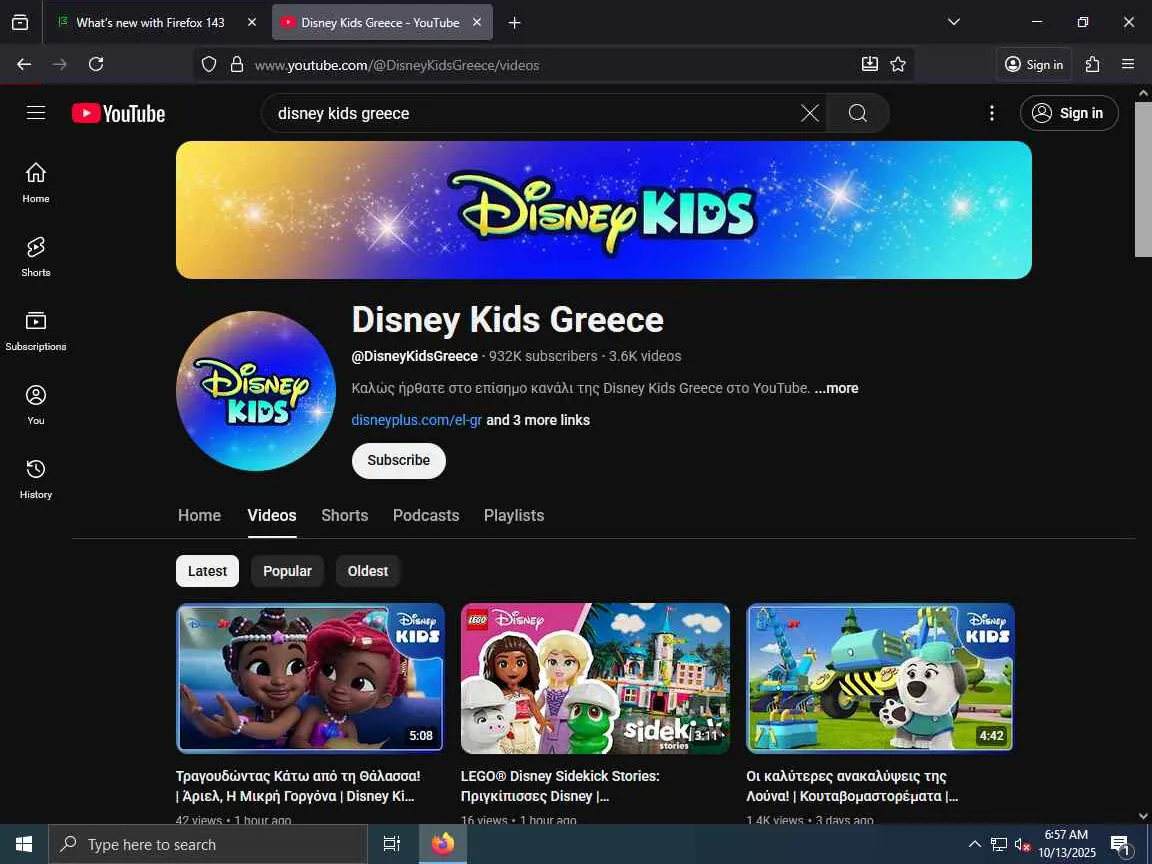Subscribe to Disney Kids Greece
Viewport: 1152px width, 864px height.
(x=399, y=461)
